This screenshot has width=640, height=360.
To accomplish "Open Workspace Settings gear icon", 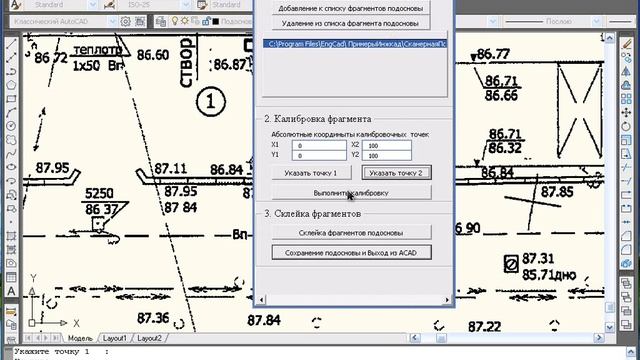I will click(126, 21).
